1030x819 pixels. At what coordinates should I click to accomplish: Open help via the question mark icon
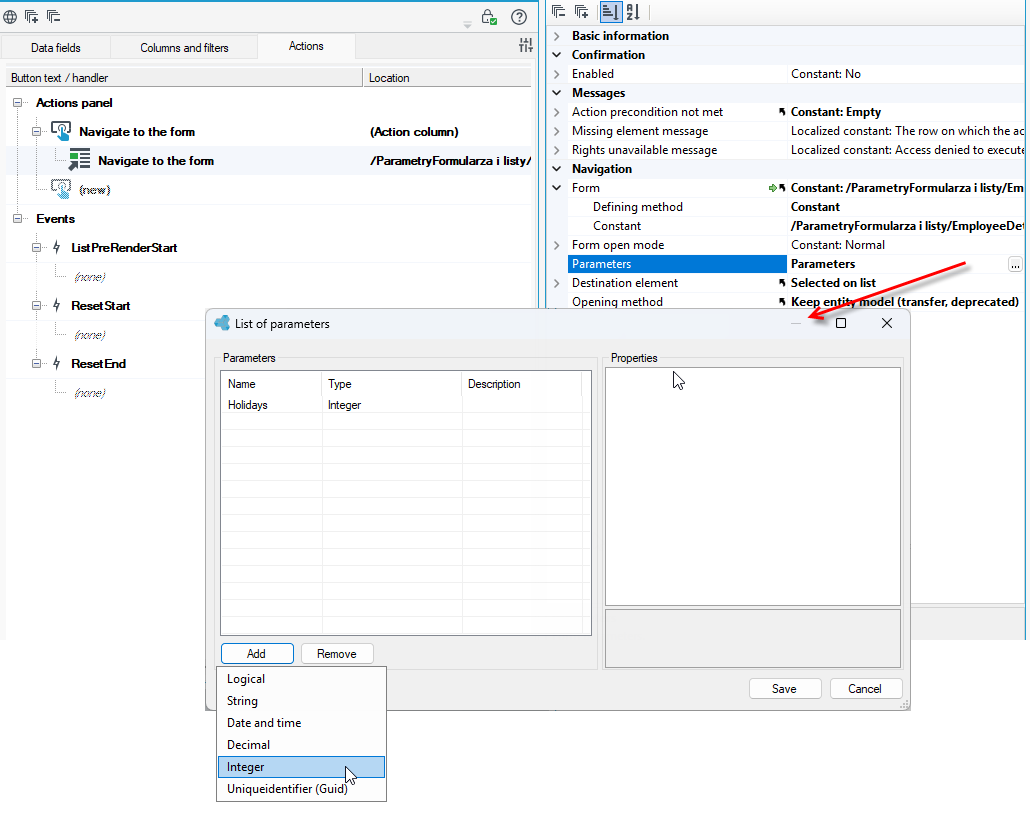tap(519, 17)
